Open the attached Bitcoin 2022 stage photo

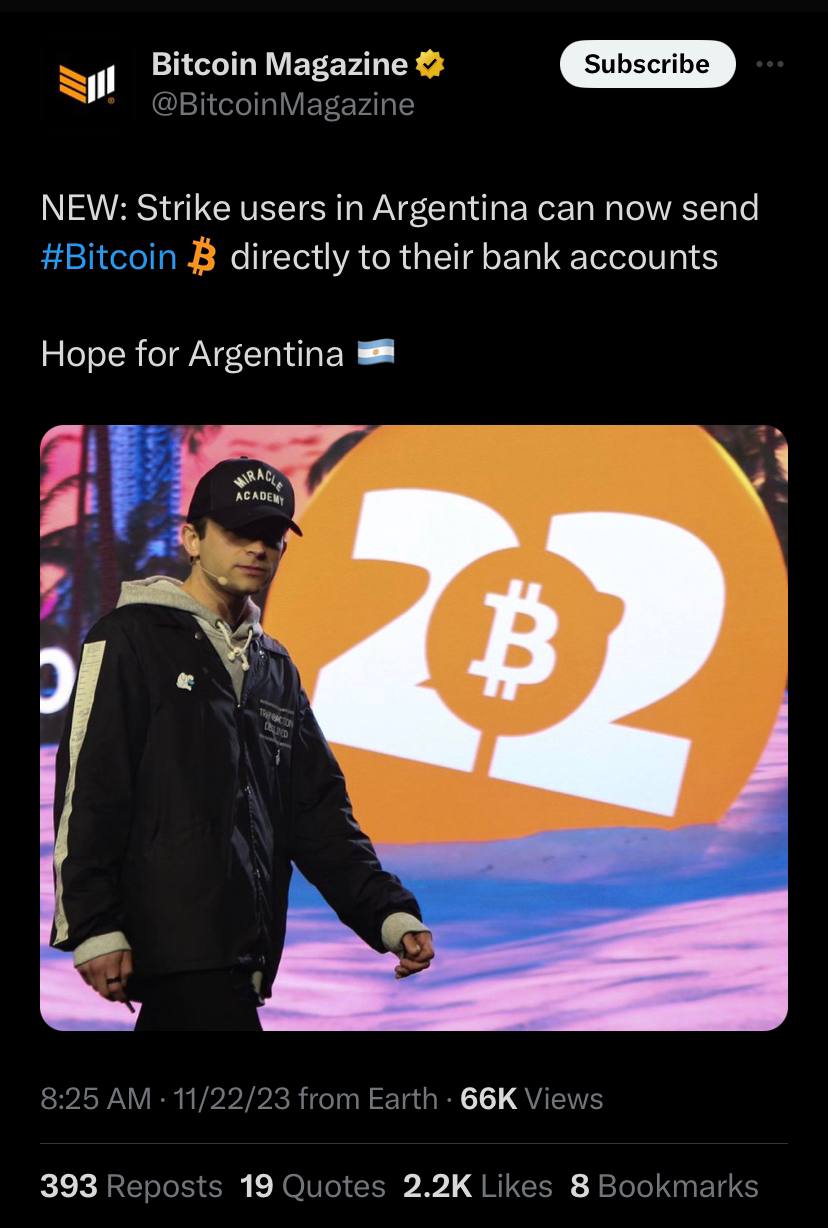pos(414,728)
